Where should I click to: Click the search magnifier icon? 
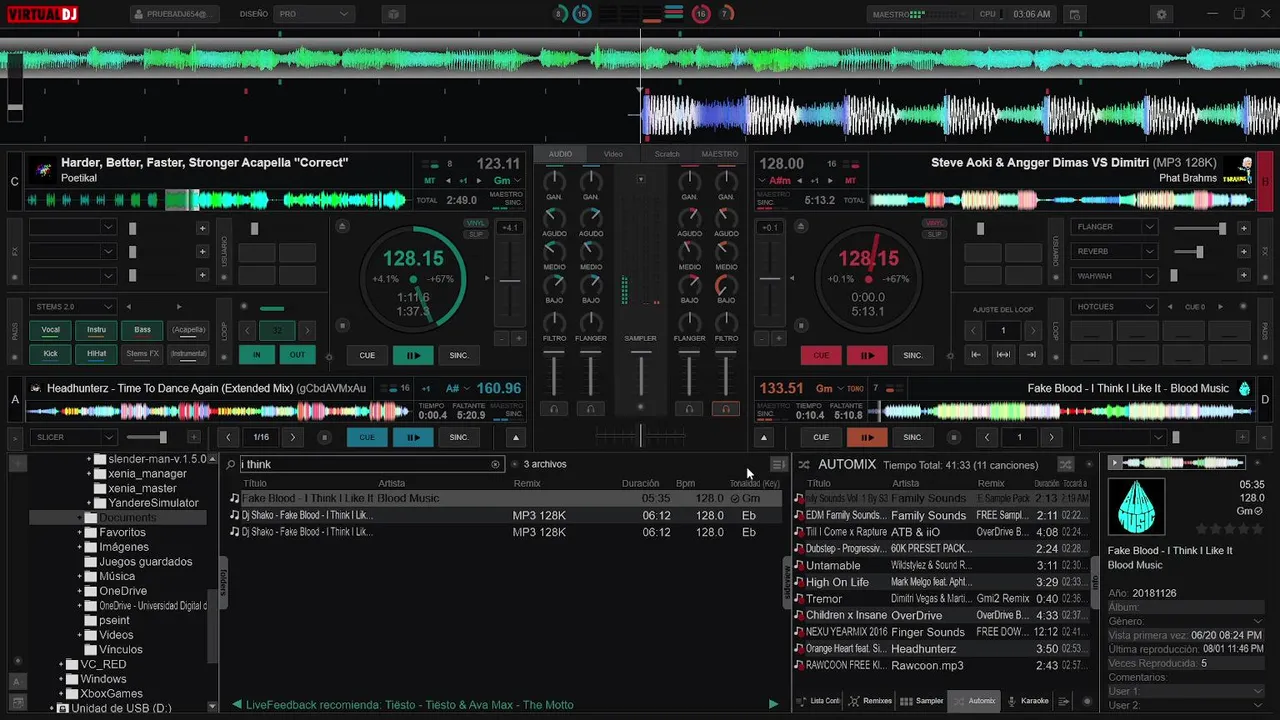(x=231, y=464)
